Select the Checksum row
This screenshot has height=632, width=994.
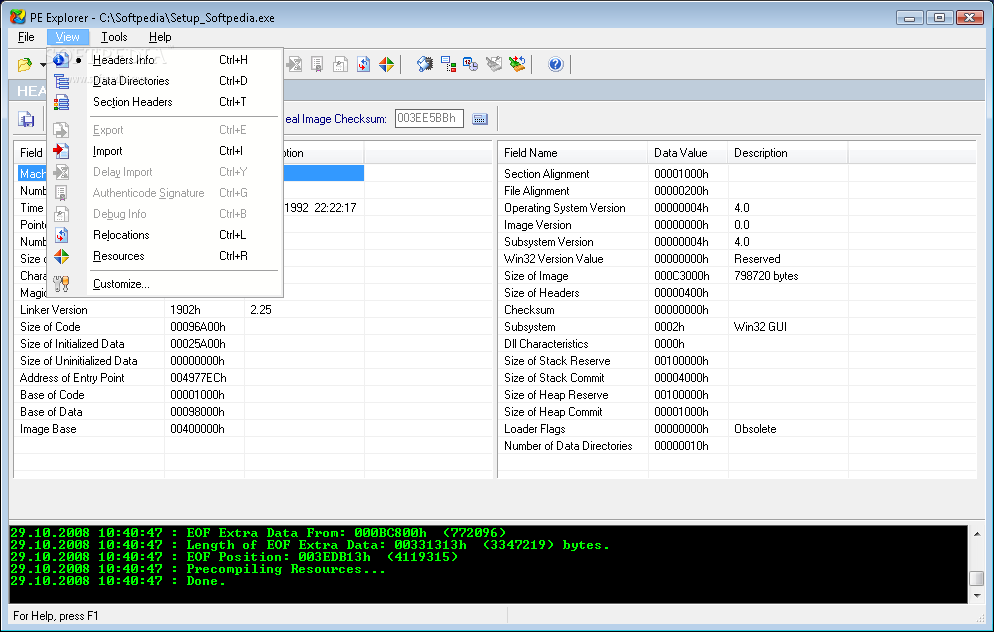[x=737, y=310]
